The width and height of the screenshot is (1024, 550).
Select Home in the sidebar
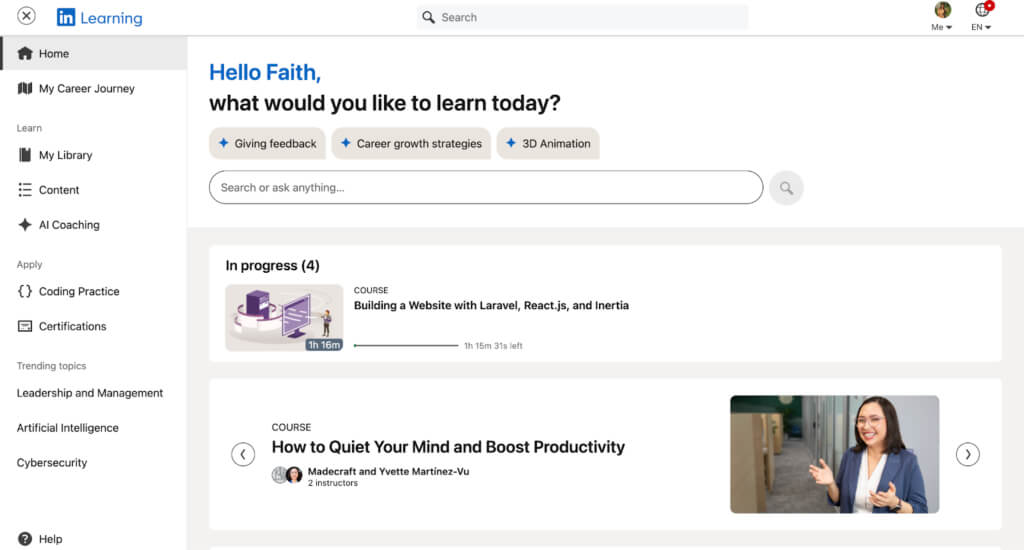click(54, 54)
